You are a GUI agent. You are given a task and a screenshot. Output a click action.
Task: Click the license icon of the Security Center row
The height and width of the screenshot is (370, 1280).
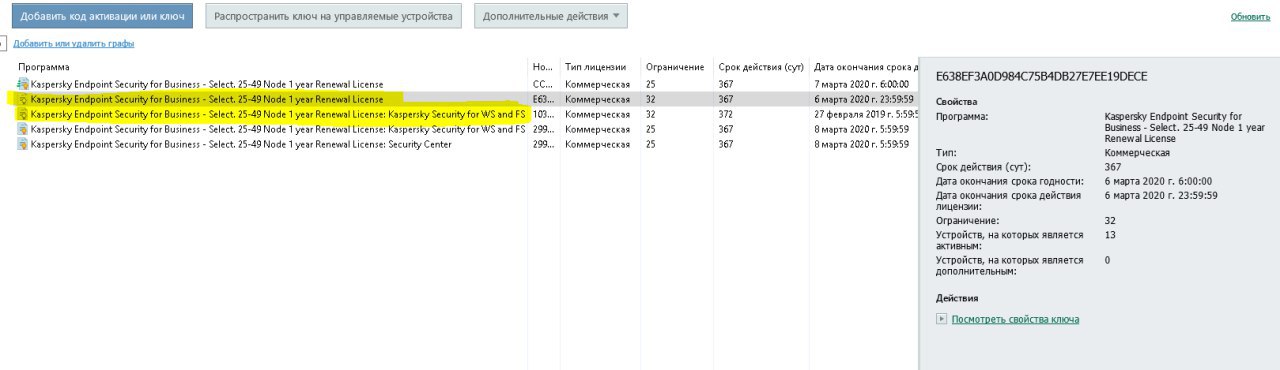click(23, 145)
